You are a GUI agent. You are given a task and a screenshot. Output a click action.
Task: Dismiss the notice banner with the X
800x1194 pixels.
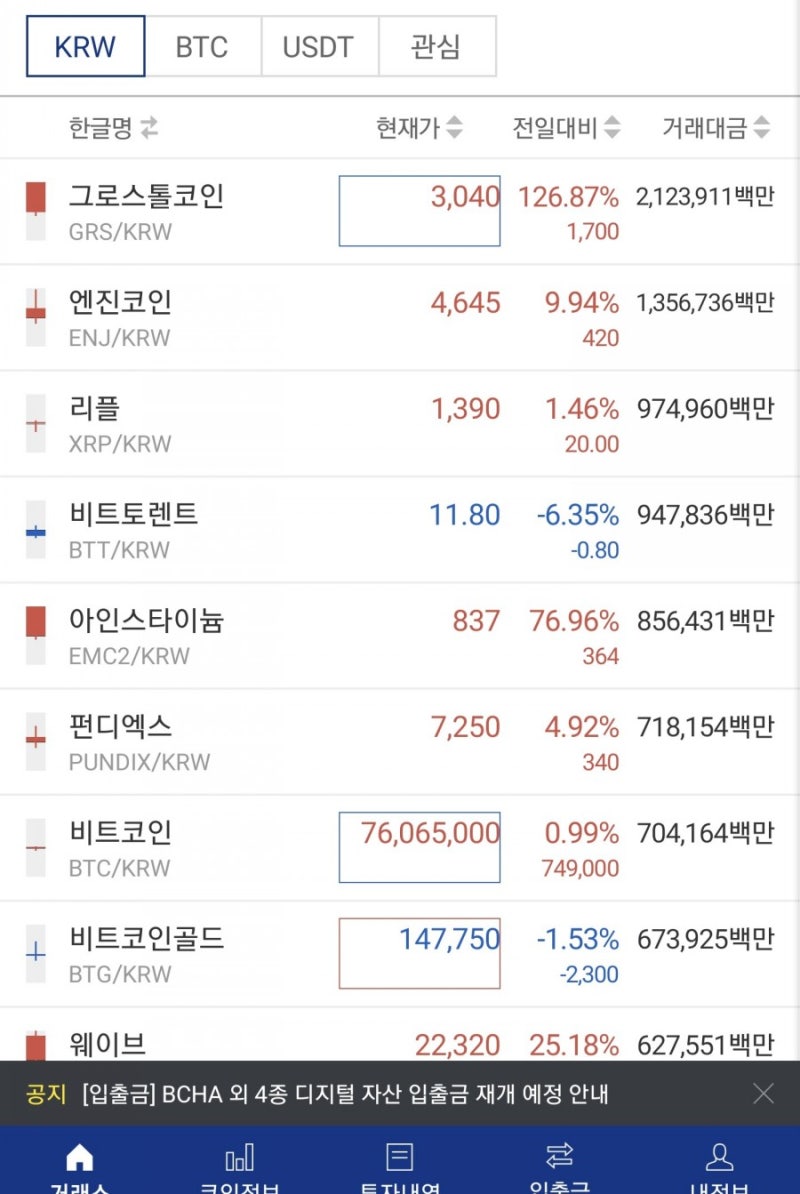[x=764, y=1095]
